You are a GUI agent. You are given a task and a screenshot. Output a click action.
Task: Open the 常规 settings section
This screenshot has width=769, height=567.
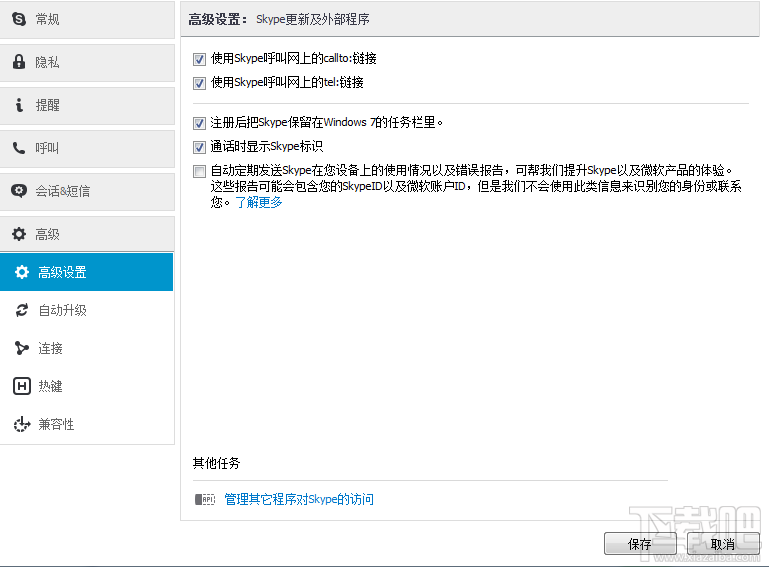pyautogui.click(x=87, y=20)
